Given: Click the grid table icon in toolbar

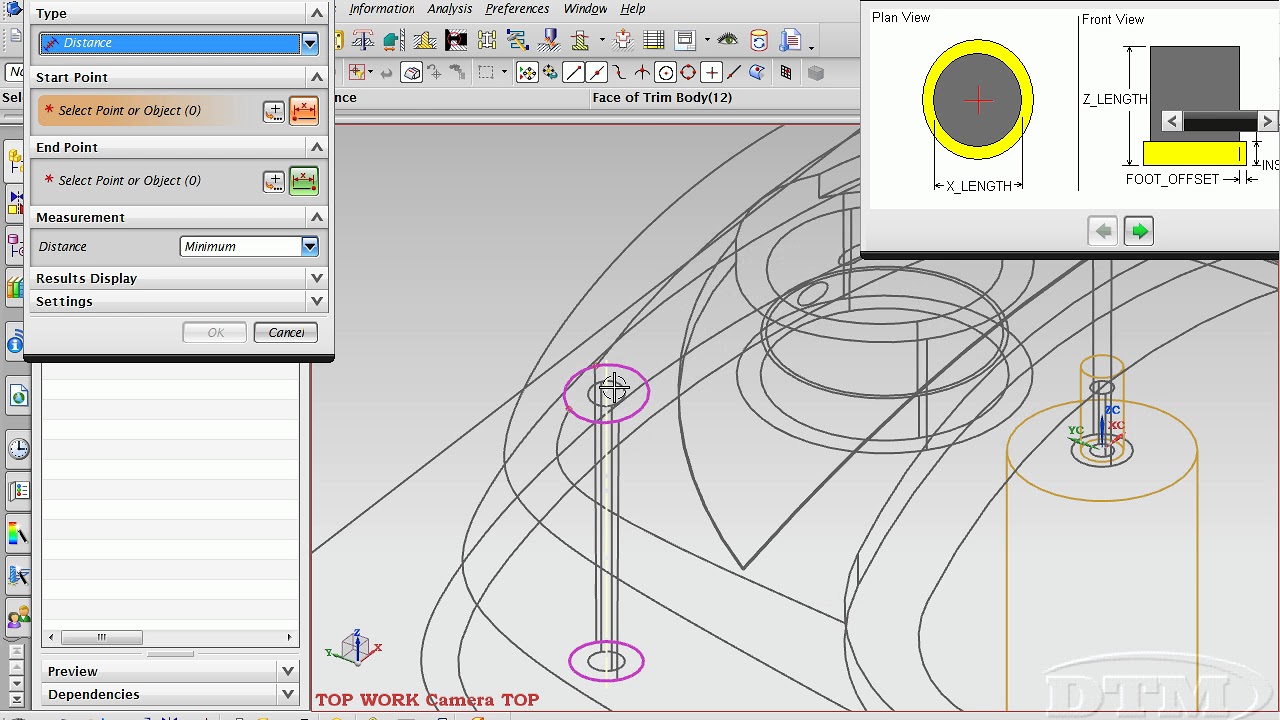Looking at the screenshot, I should coord(653,41).
